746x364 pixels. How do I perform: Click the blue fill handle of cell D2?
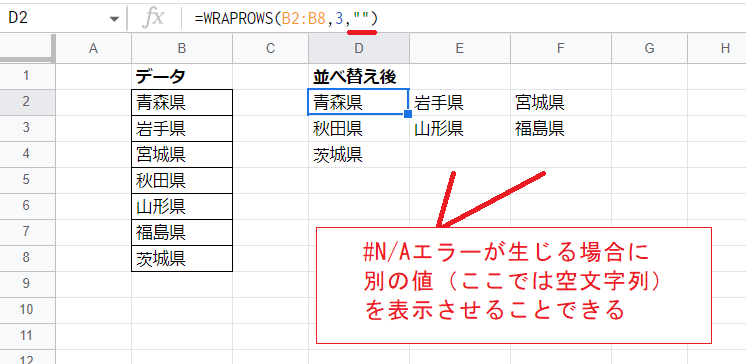click(x=408, y=114)
